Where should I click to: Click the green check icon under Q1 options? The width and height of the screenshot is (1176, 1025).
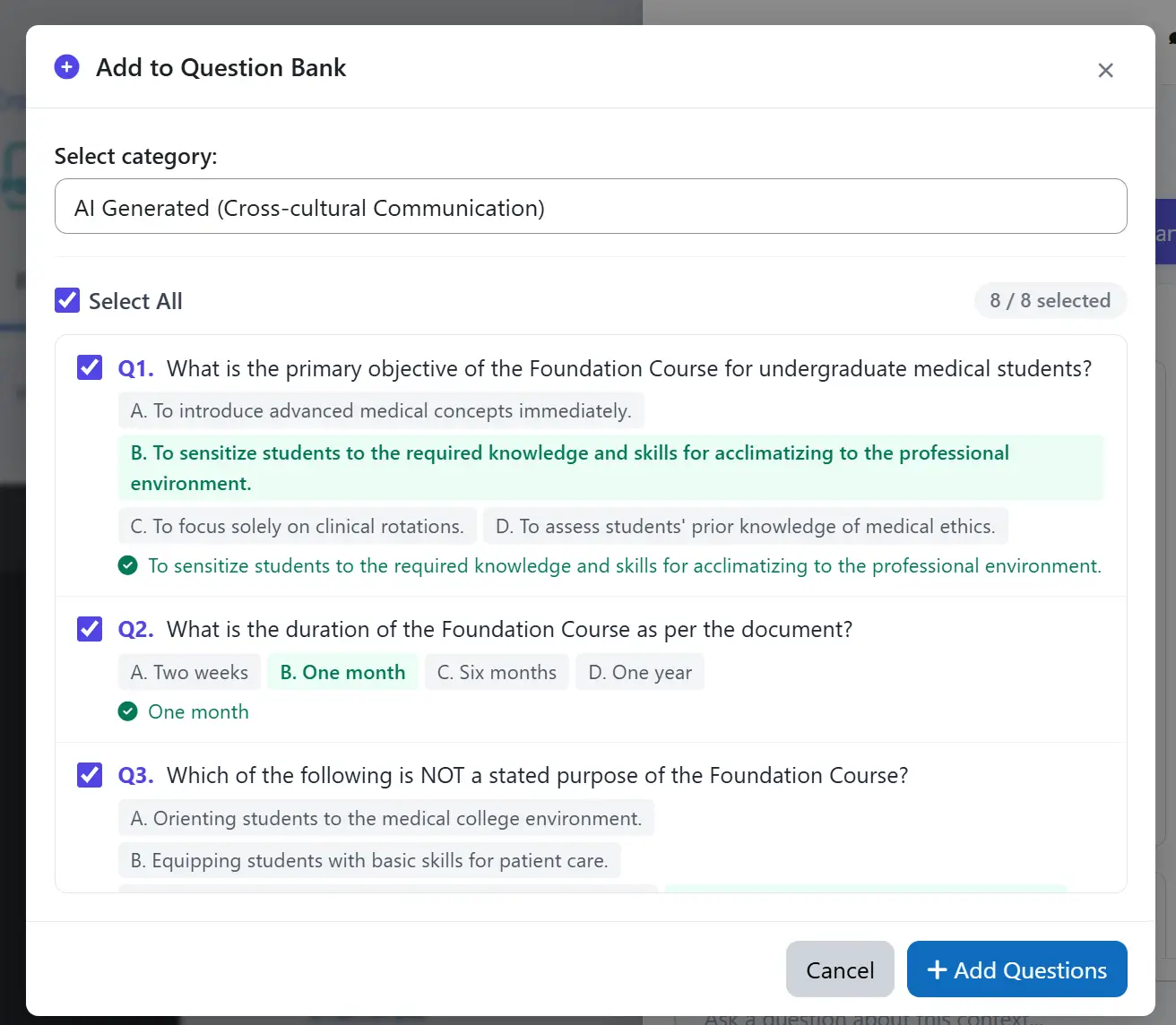pos(128,565)
